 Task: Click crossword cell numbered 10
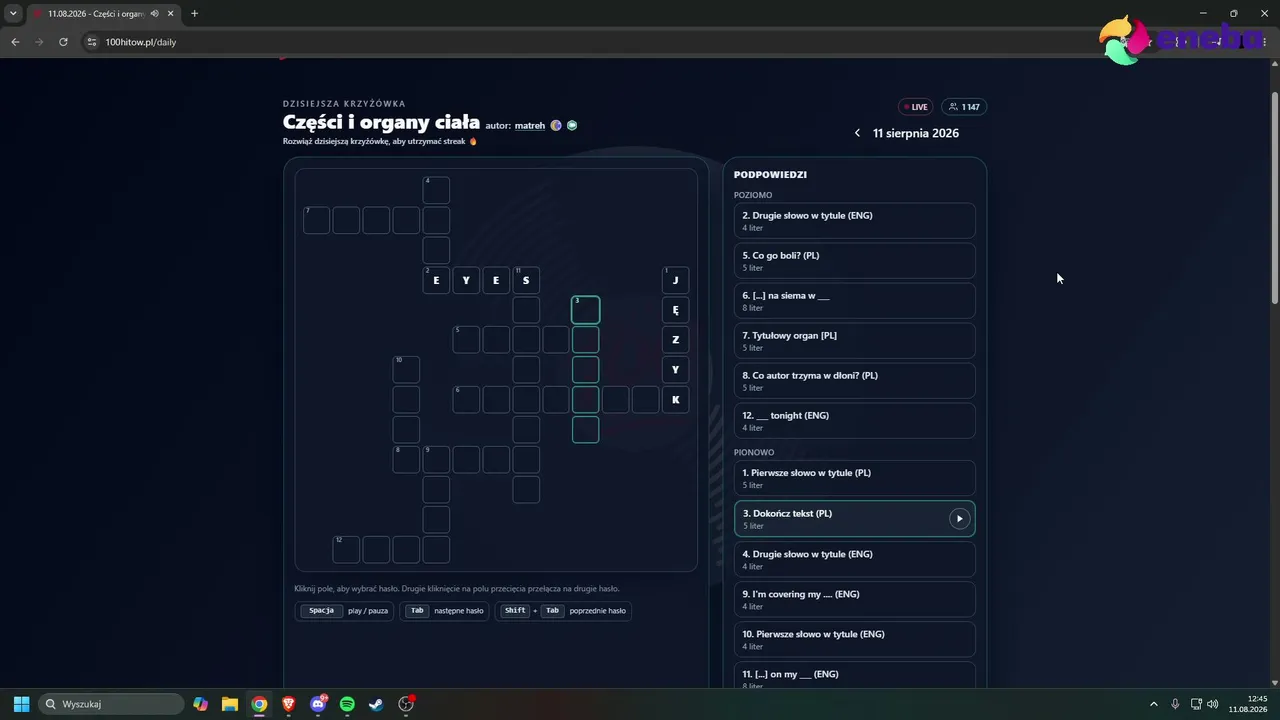406,370
